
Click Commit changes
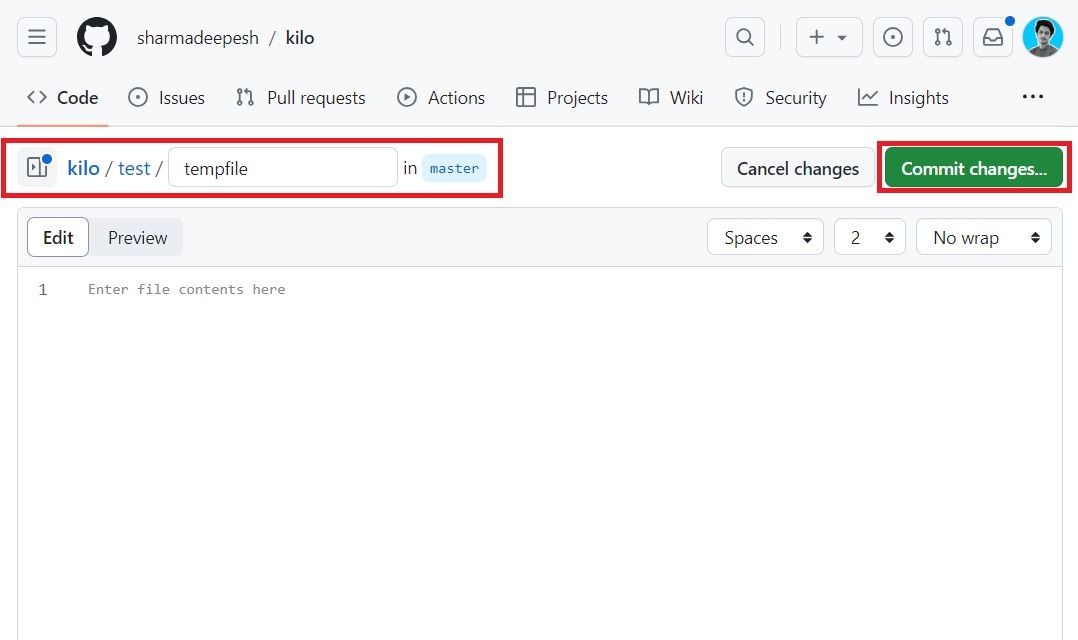(x=972, y=167)
